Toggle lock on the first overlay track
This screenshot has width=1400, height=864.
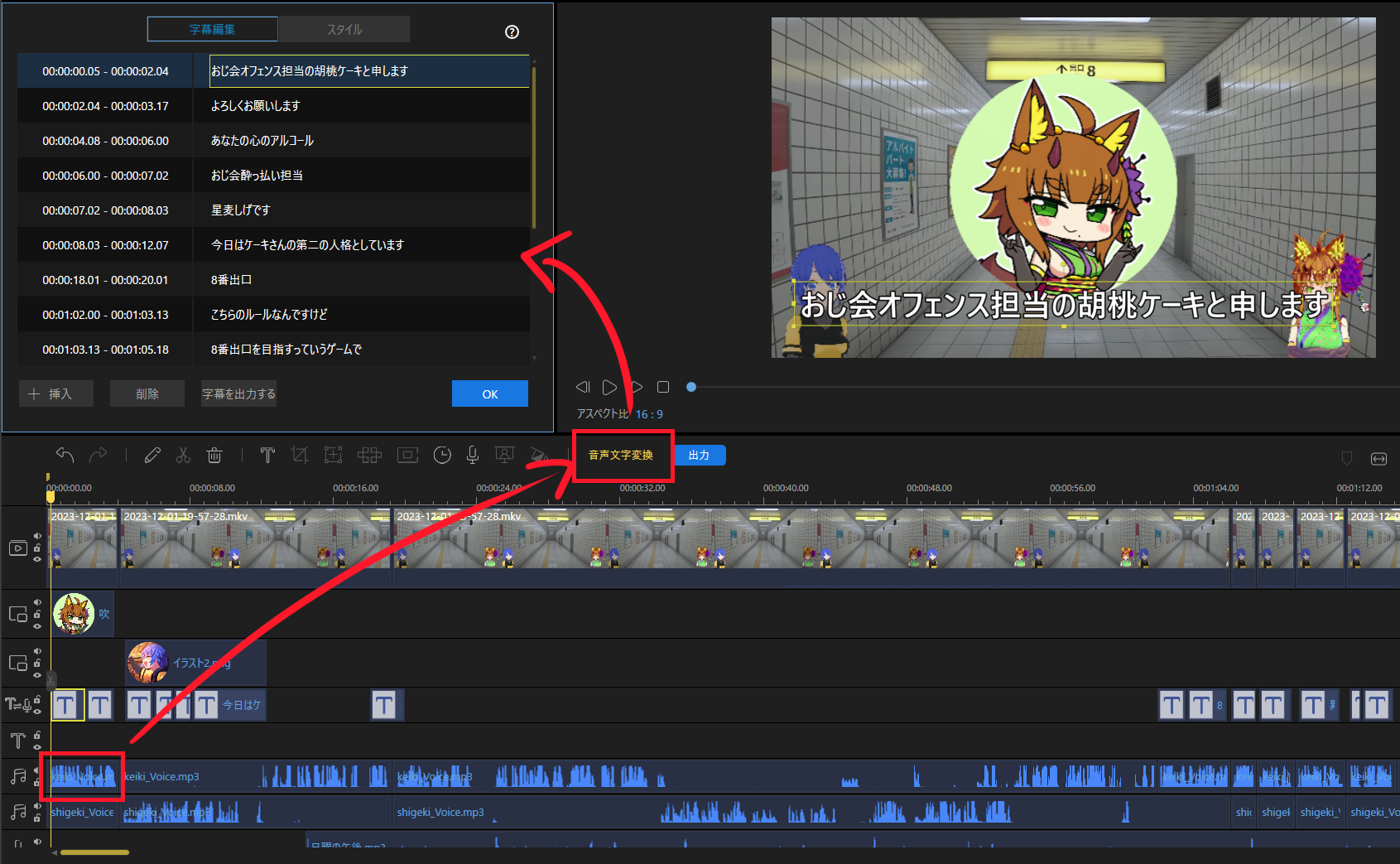37,615
